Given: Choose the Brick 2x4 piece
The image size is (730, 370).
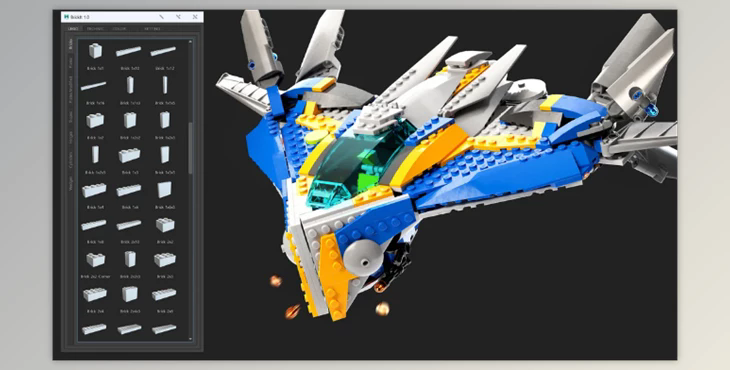Looking at the screenshot, I should click(95, 294).
